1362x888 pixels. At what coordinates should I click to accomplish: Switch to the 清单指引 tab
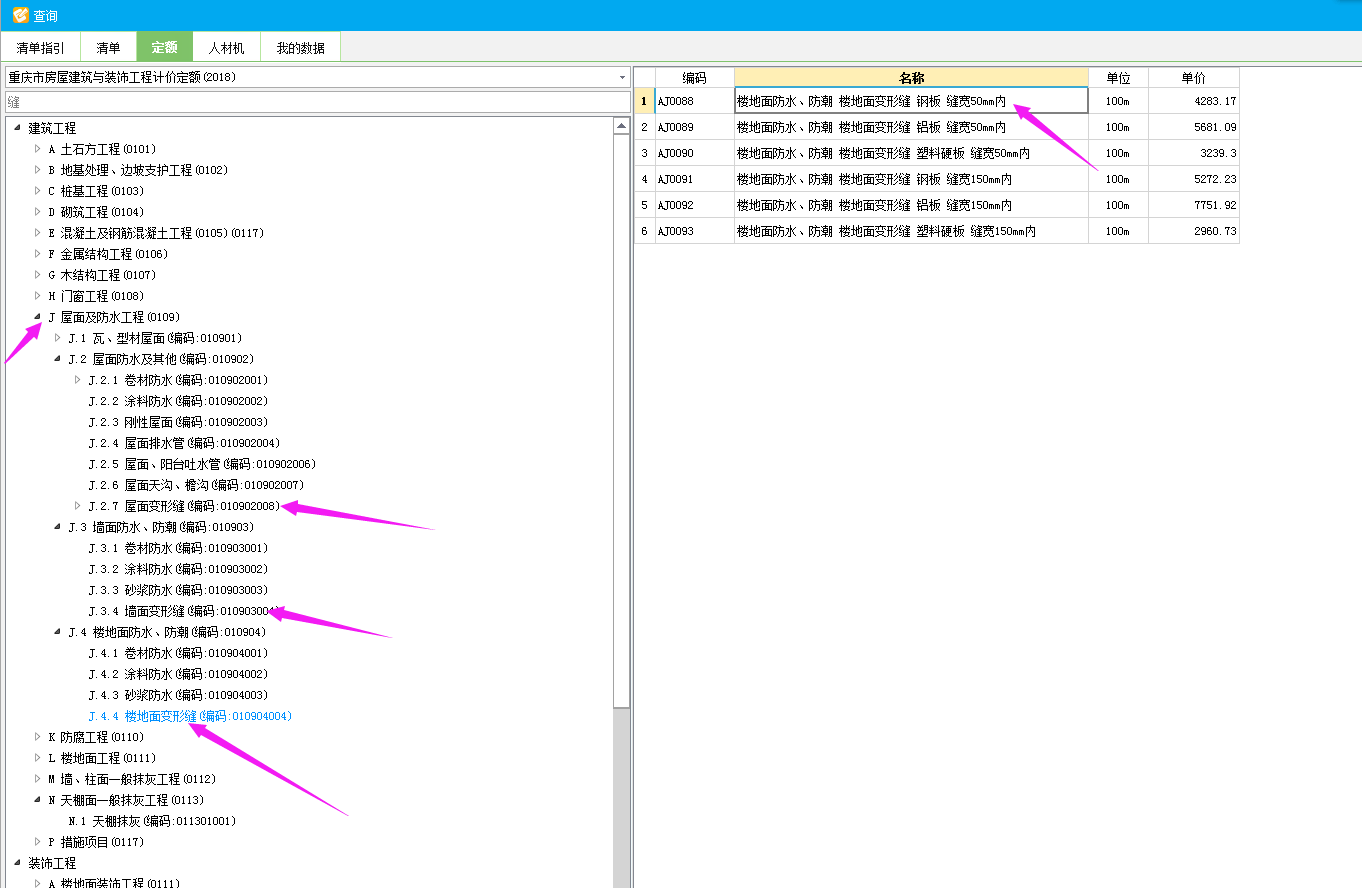coord(41,47)
